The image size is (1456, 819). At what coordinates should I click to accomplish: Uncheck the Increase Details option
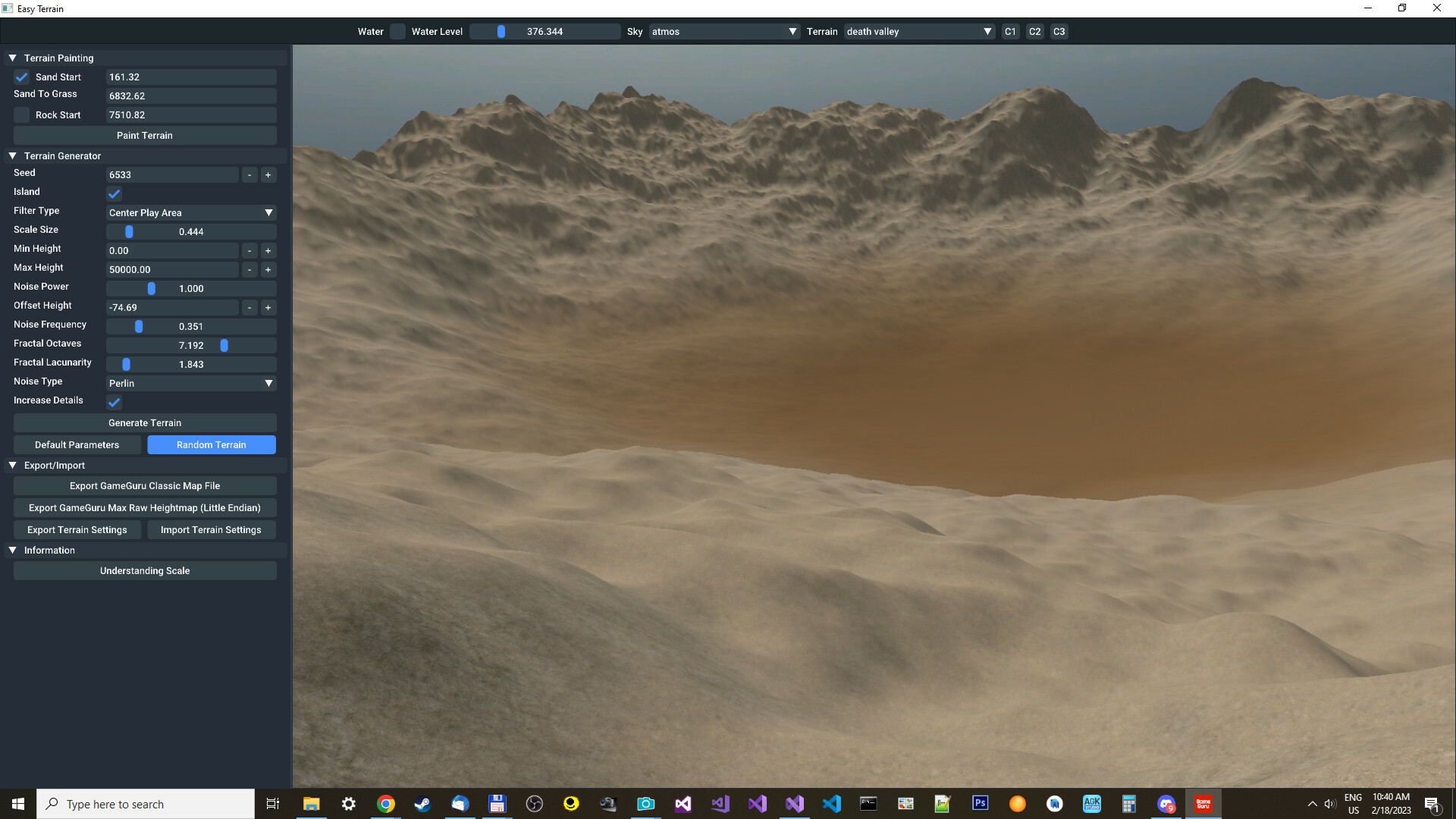coord(114,403)
